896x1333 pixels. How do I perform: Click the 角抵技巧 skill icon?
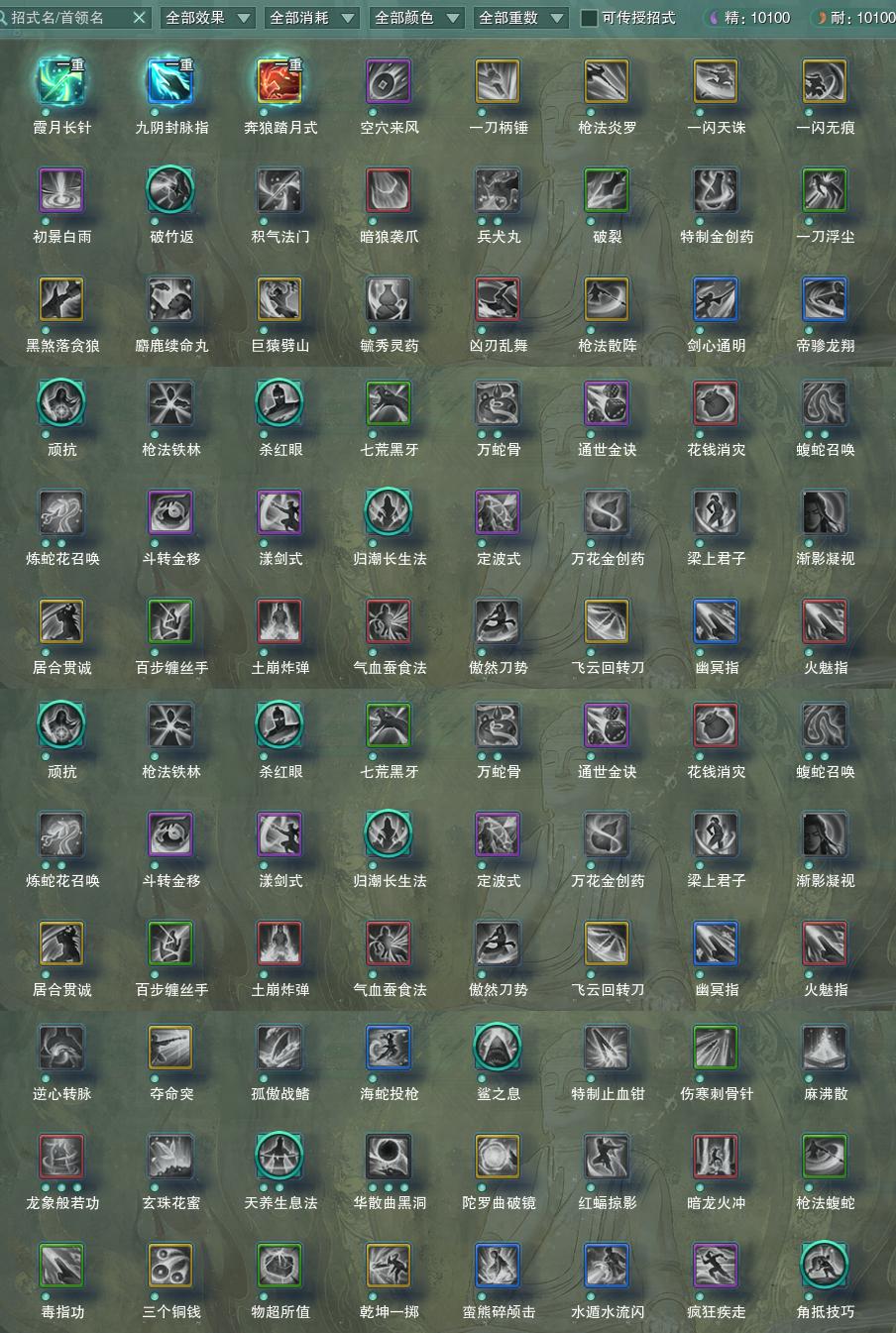click(x=826, y=1266)
